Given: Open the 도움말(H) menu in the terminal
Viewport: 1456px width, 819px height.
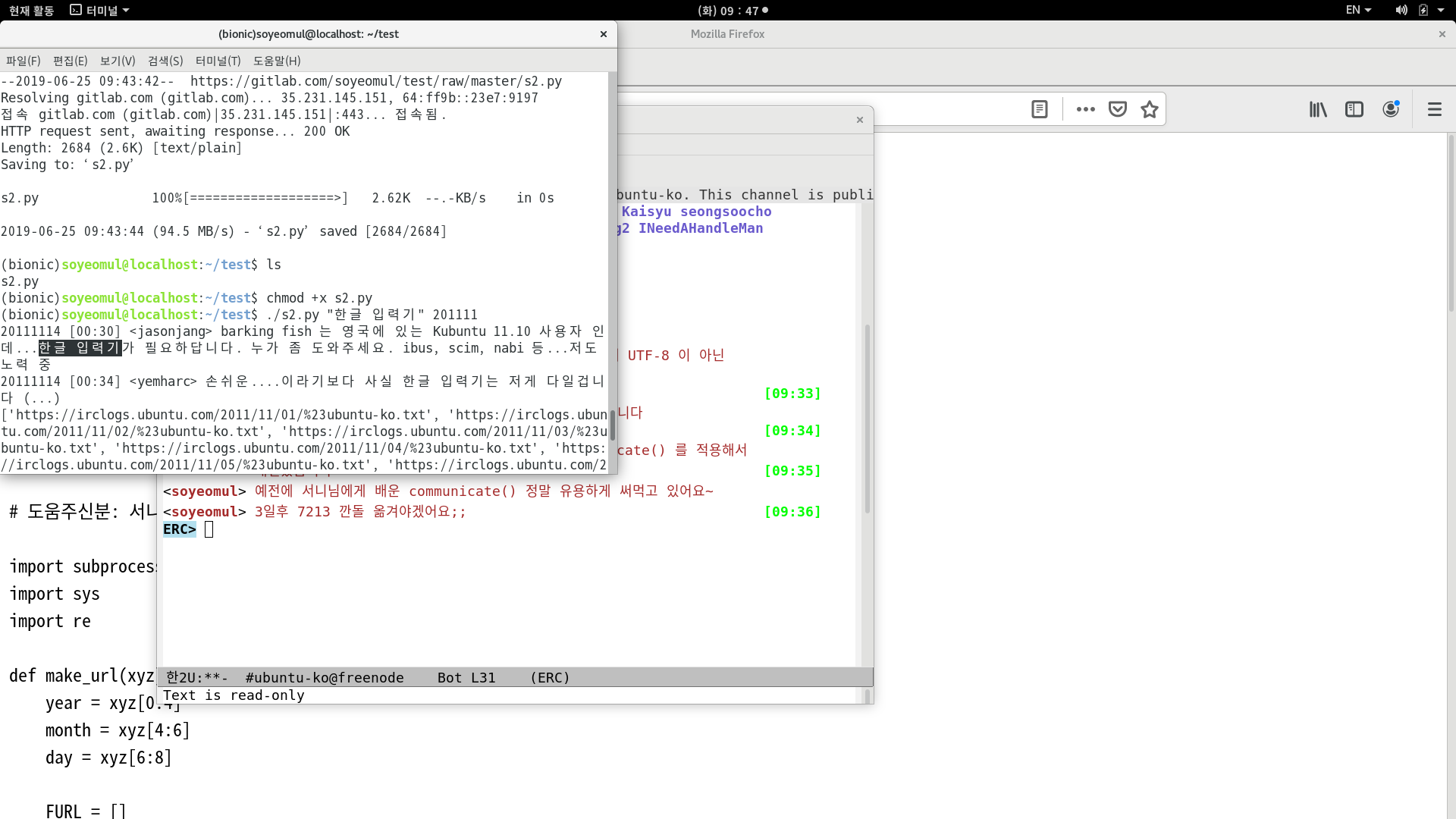Looking at the screenshot, I should (276, 61).
